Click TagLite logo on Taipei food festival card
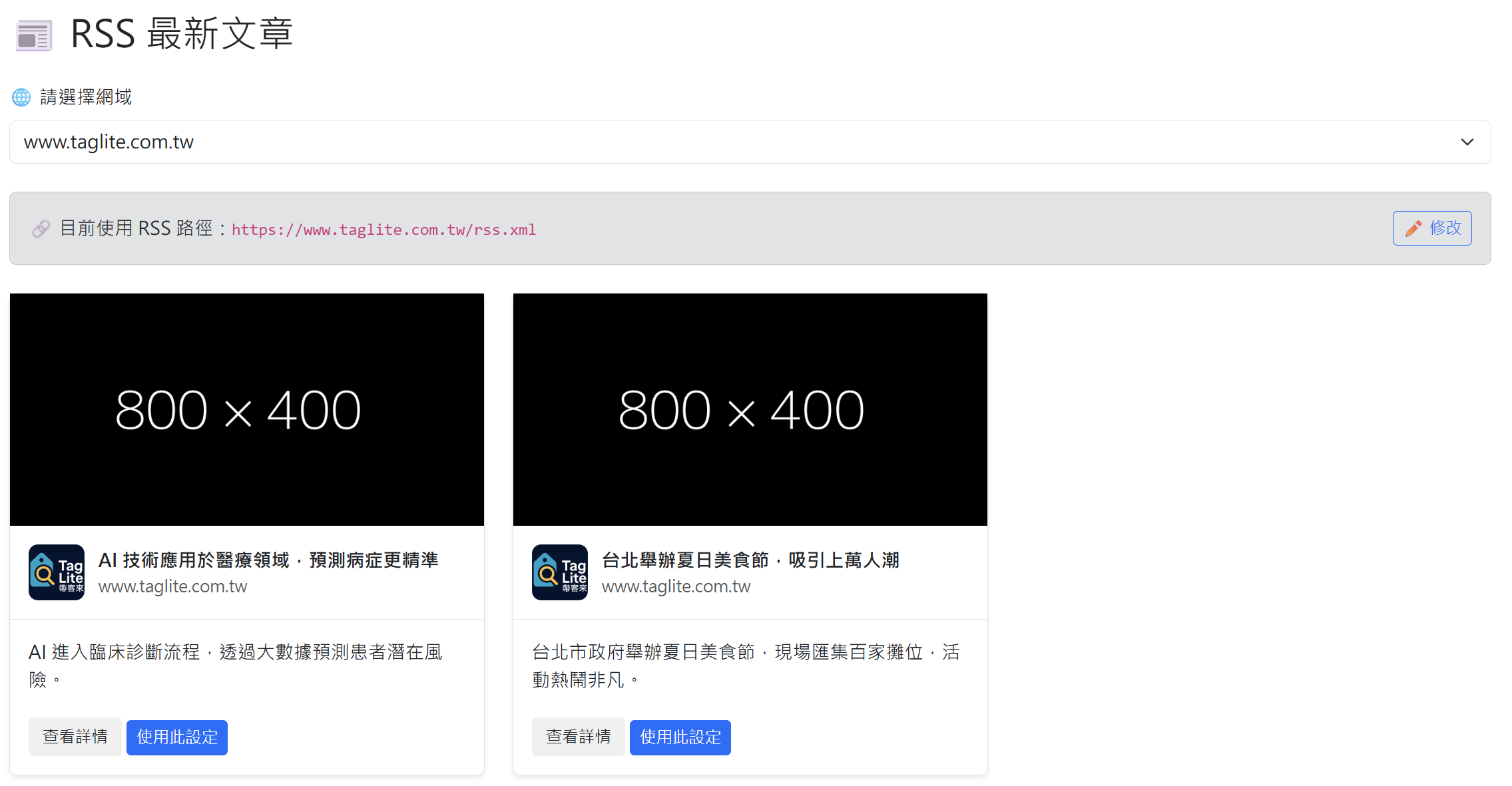Viewport: 1512px width, 786px height. 560,572
